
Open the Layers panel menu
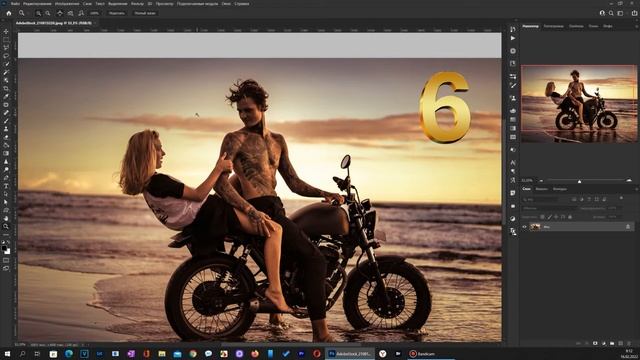point(636,189)
